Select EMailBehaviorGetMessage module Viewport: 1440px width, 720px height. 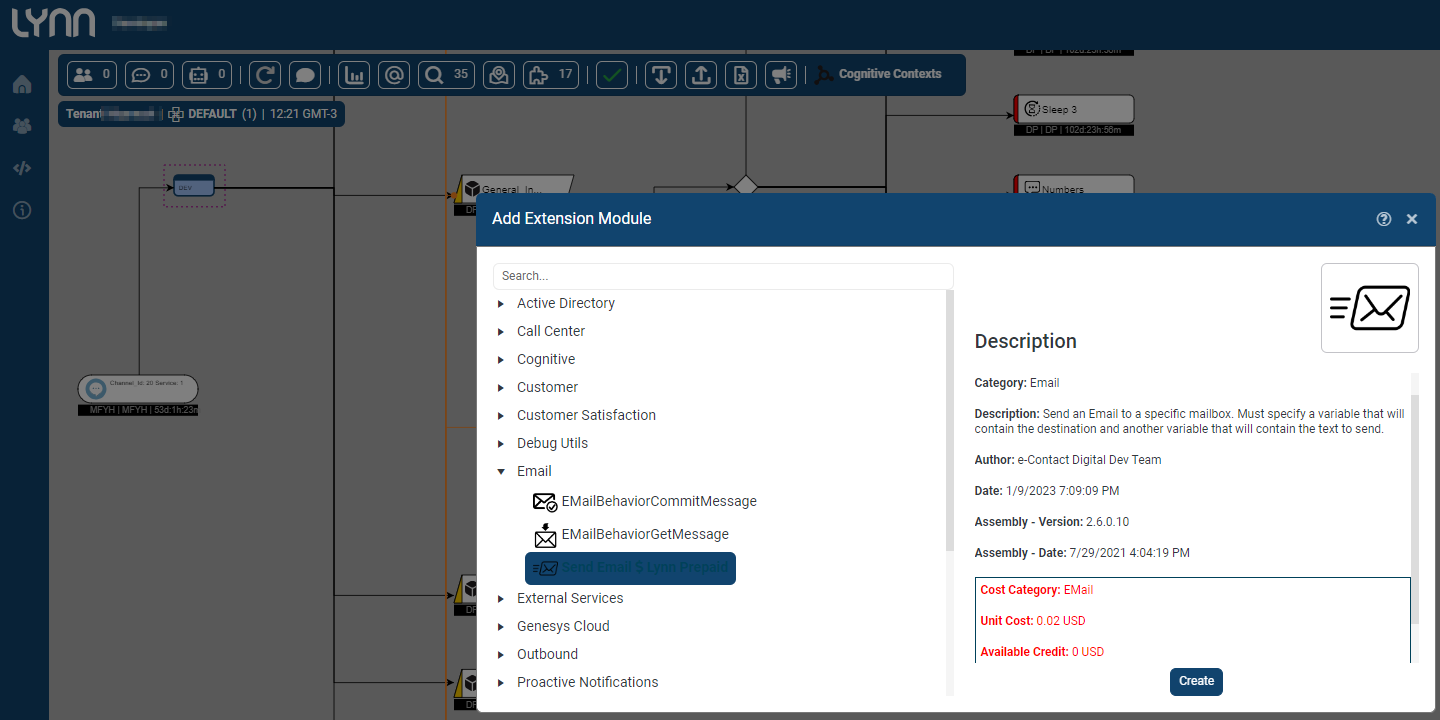coord(631,534)
